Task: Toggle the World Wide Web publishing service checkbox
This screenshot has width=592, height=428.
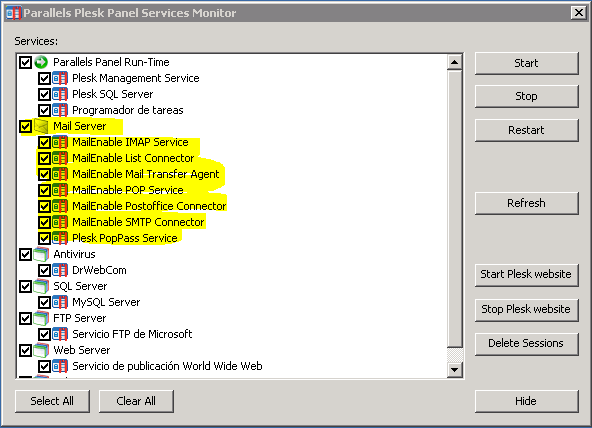Action: 44,366
